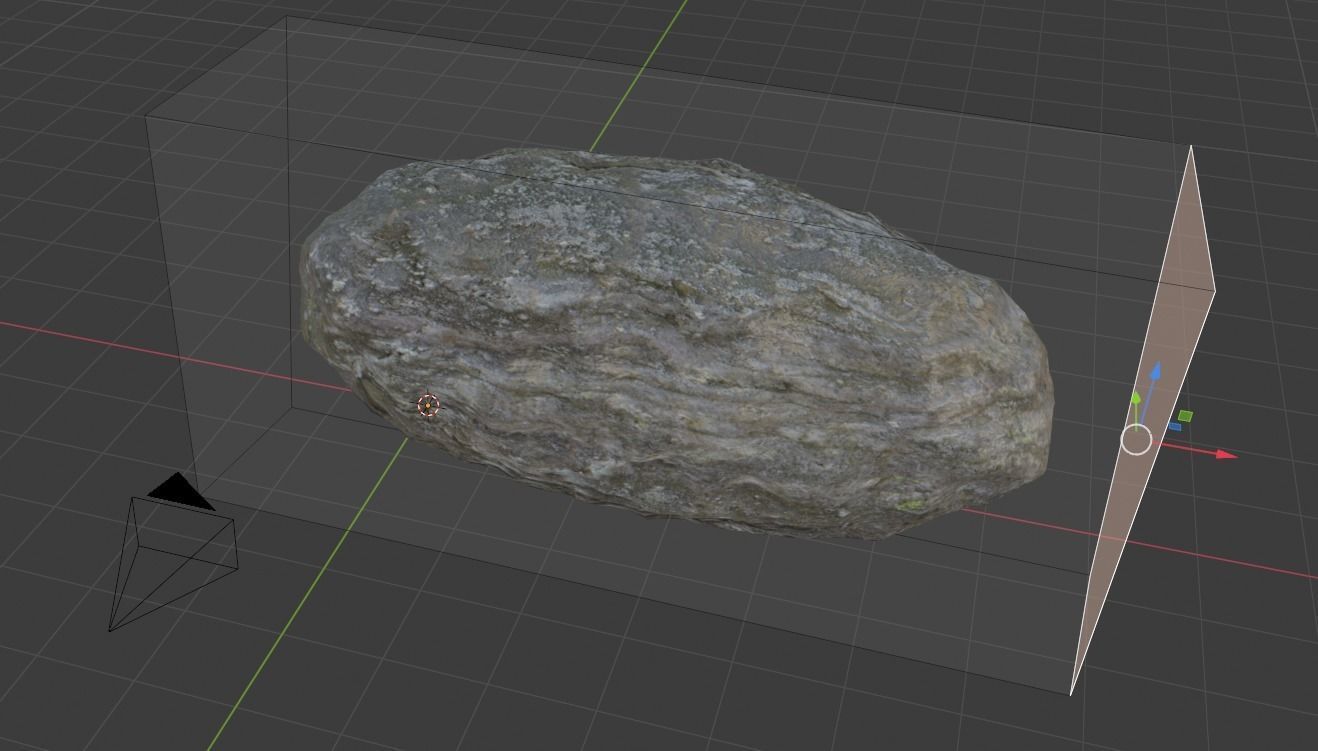Select the camera wireframe object
This screenshot has height=751, width=1318.
click(172, 553)
